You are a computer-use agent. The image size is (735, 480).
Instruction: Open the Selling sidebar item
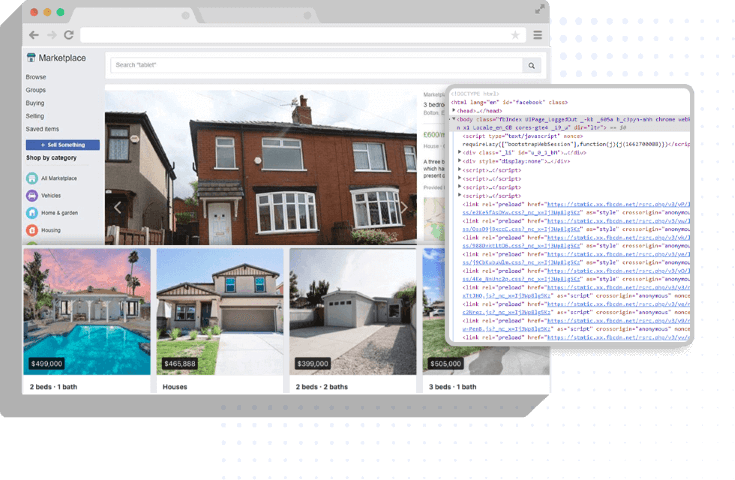pos(35,116)
